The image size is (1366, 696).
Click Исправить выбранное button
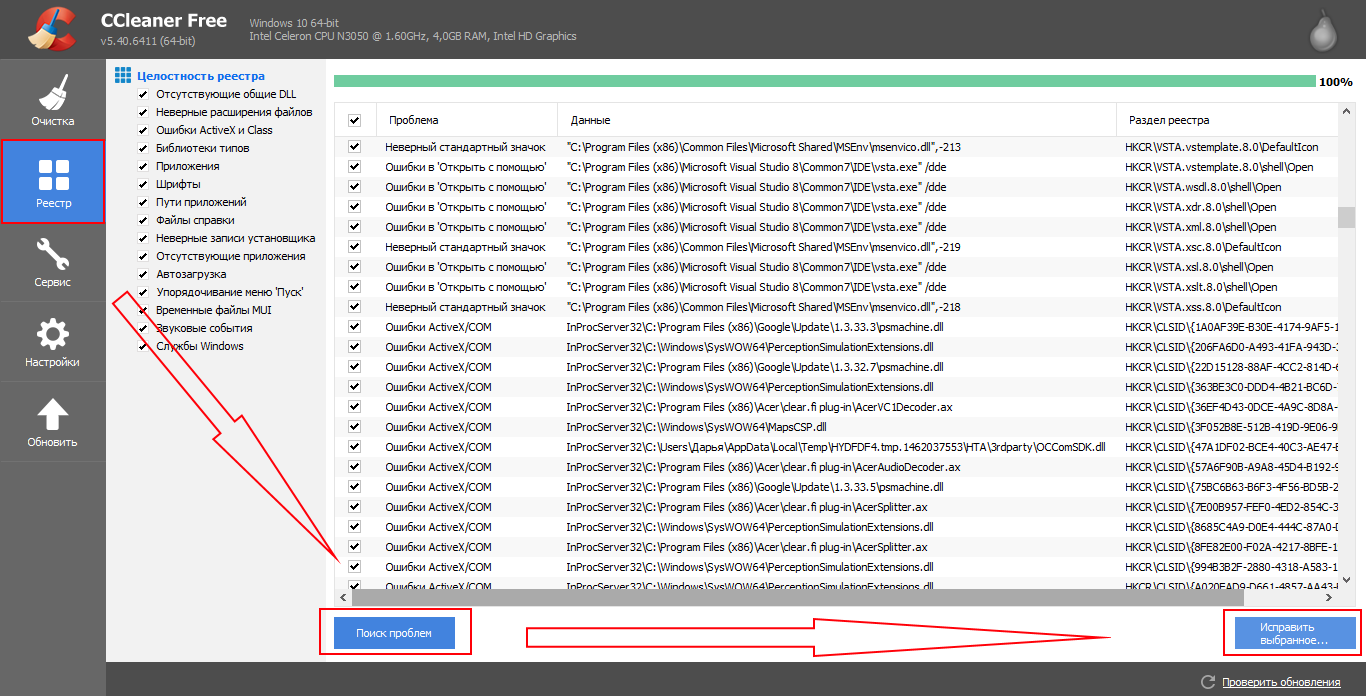(x=1294, y=633)
